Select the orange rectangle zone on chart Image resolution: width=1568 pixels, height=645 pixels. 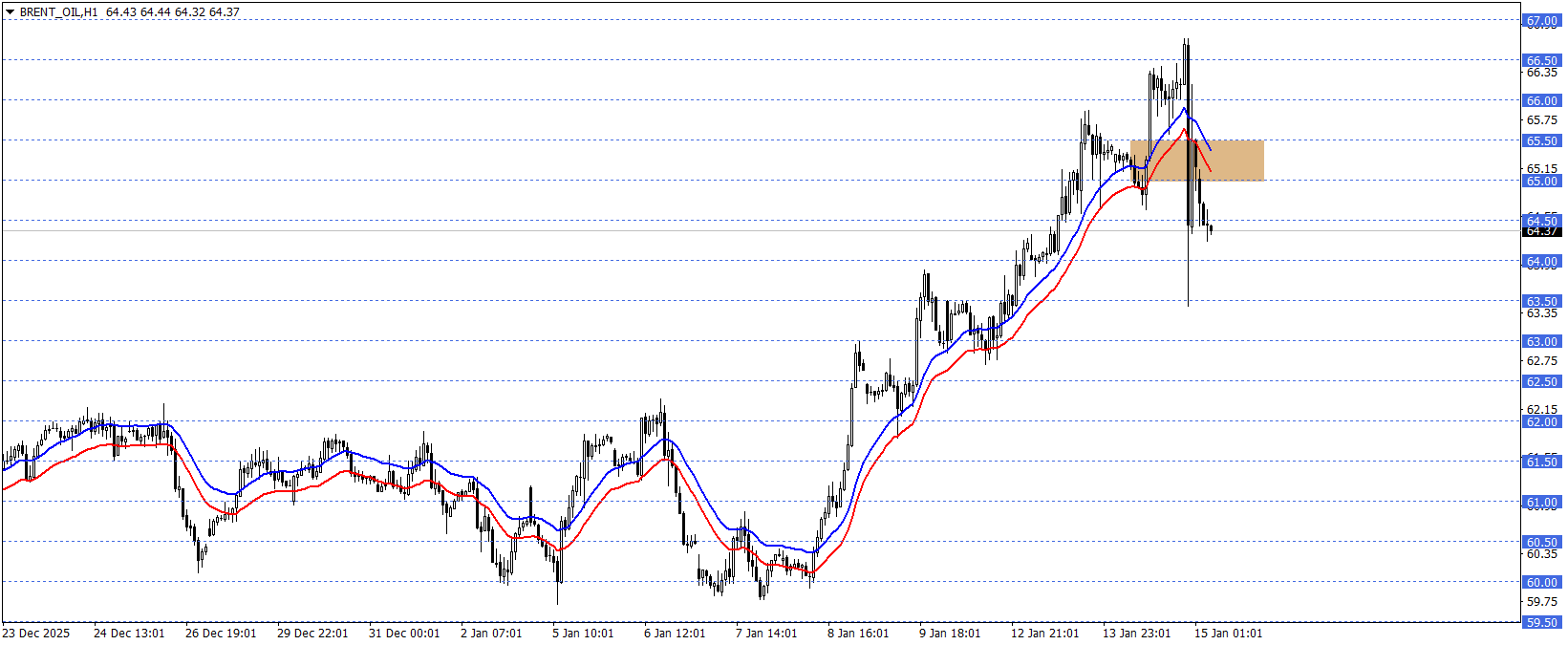tap(1197, 161)
